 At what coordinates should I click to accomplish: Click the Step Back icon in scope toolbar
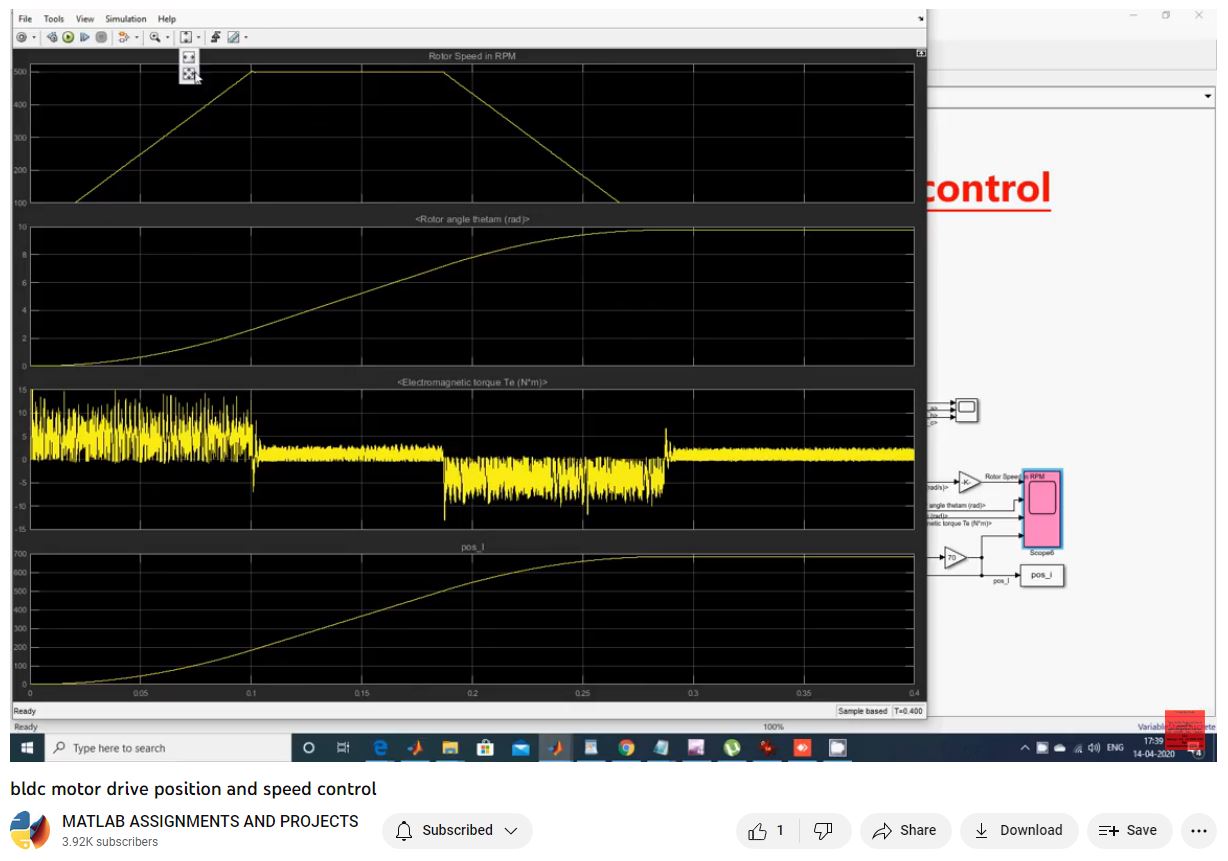click(x=52, y=37)
